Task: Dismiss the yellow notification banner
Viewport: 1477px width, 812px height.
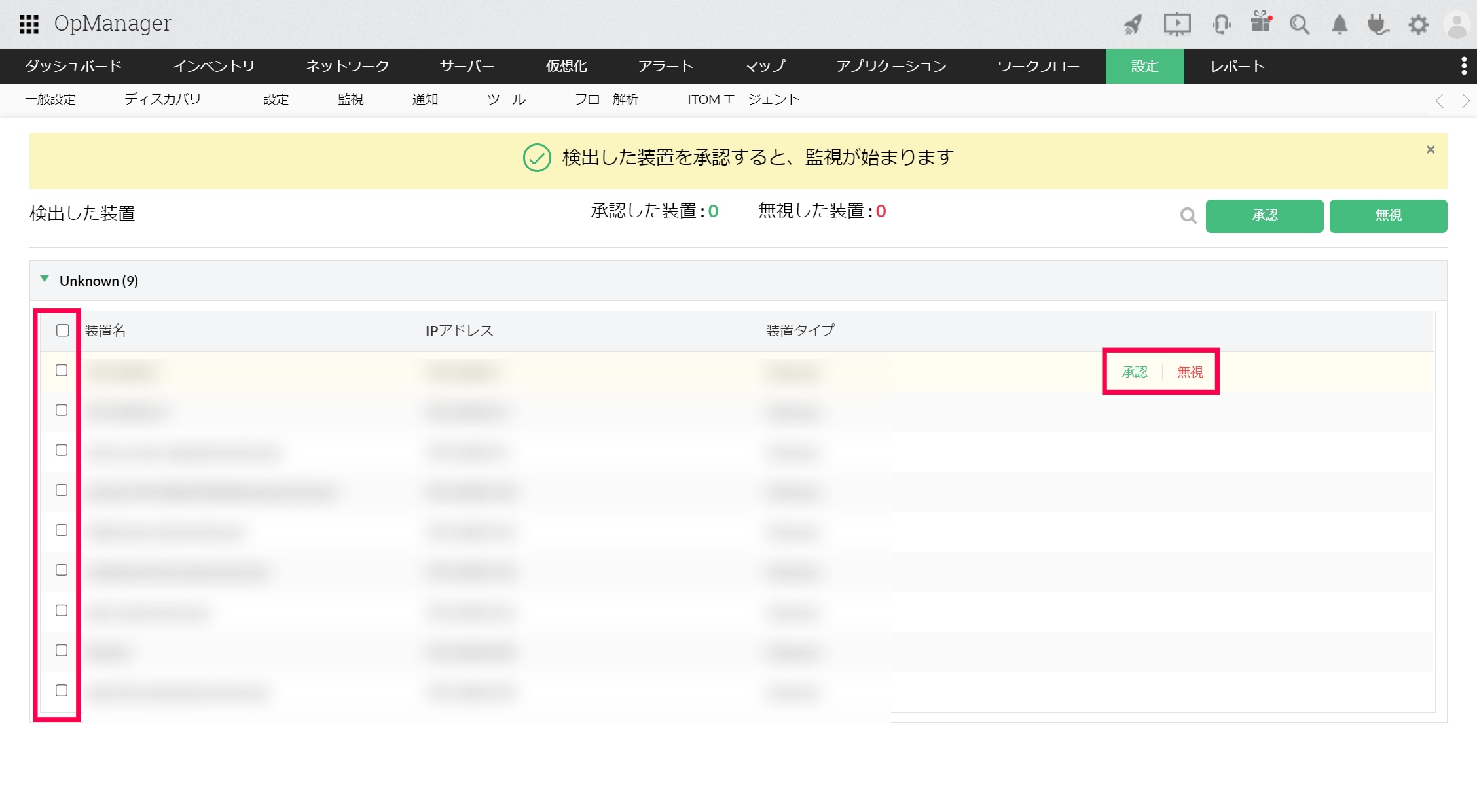Action: point(1431,150)
